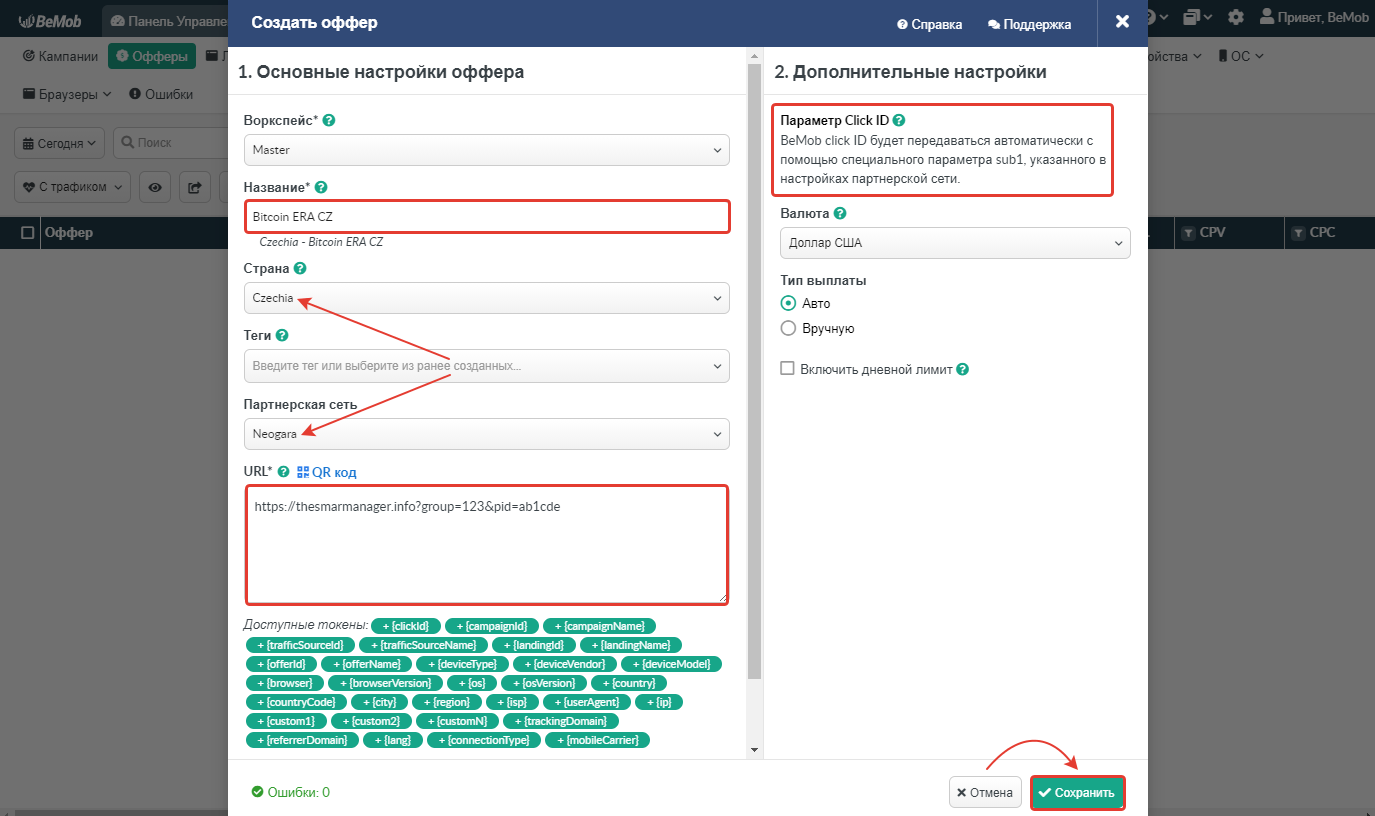The height and width of the screenshot is (816, 1375).
Task: Select Вручную payout type
Action: [788, 328]
